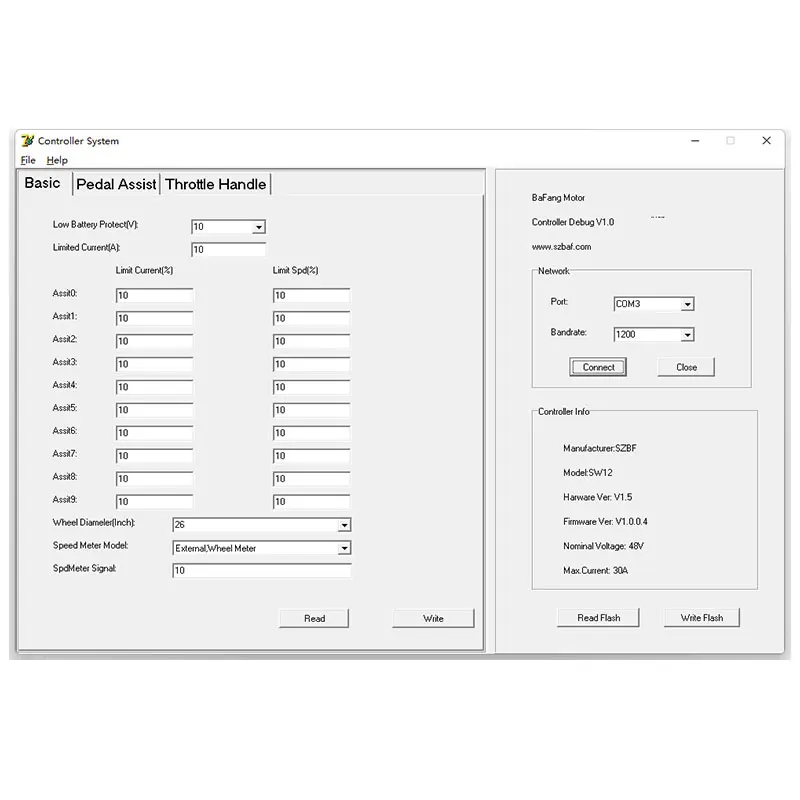Viewport: 800px width, 800px height.
Task: Click the SpdMeter Signal input field
Action: point(262,570)
